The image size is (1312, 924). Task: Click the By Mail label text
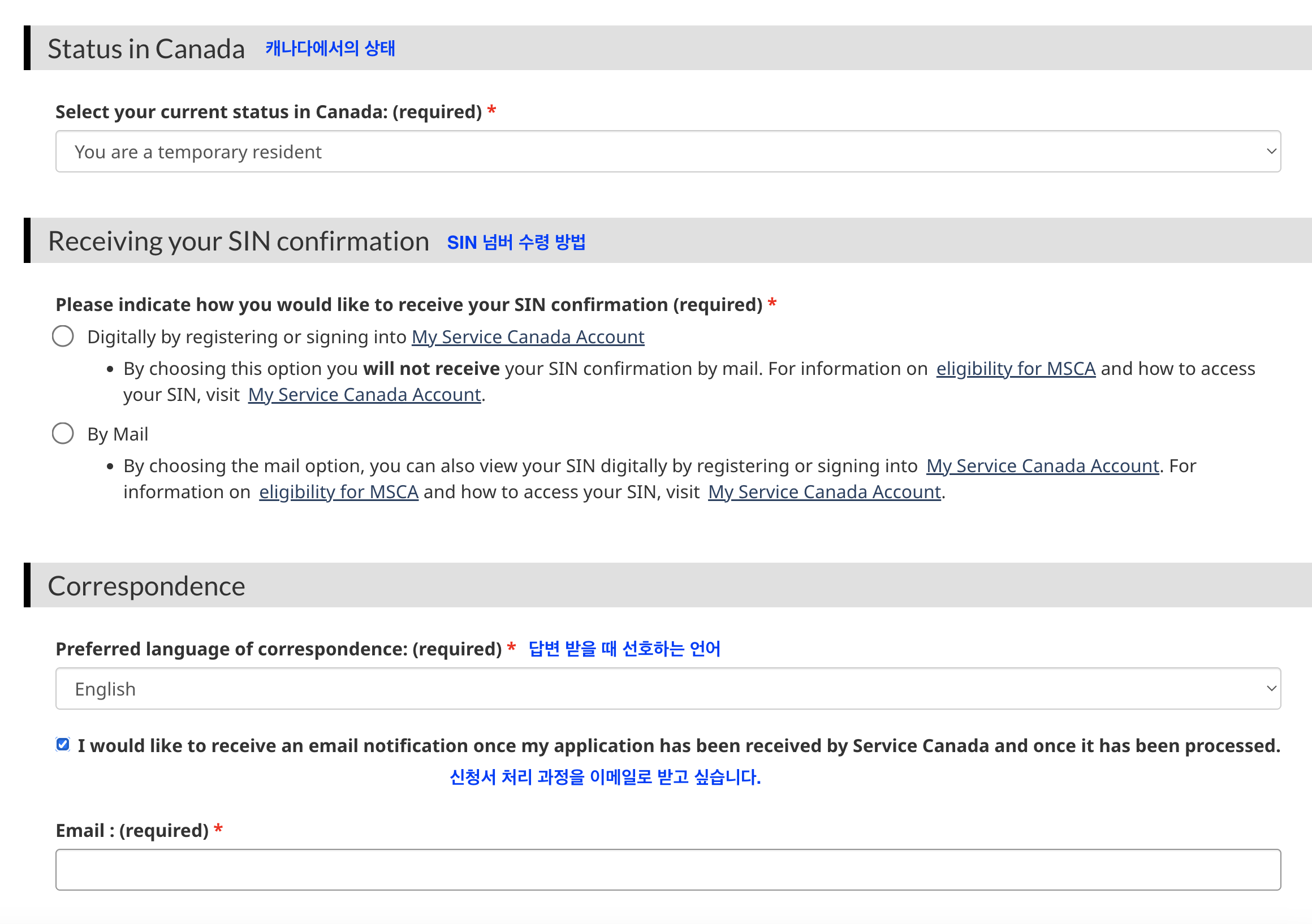point(118,434)
